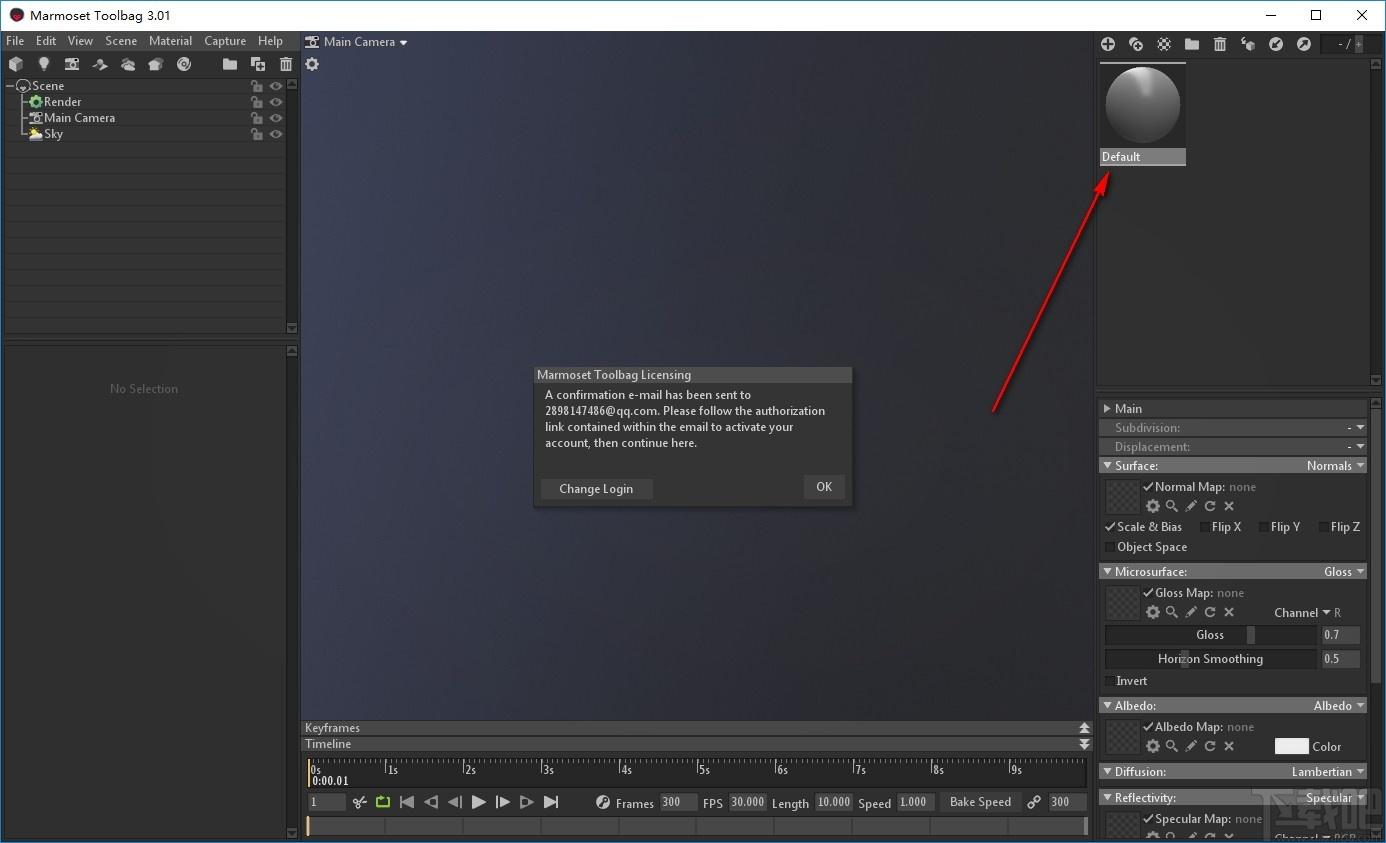Create new folder in scene toolbar
This screenshot has height=843, width=1386.
[x=230, y=64]
